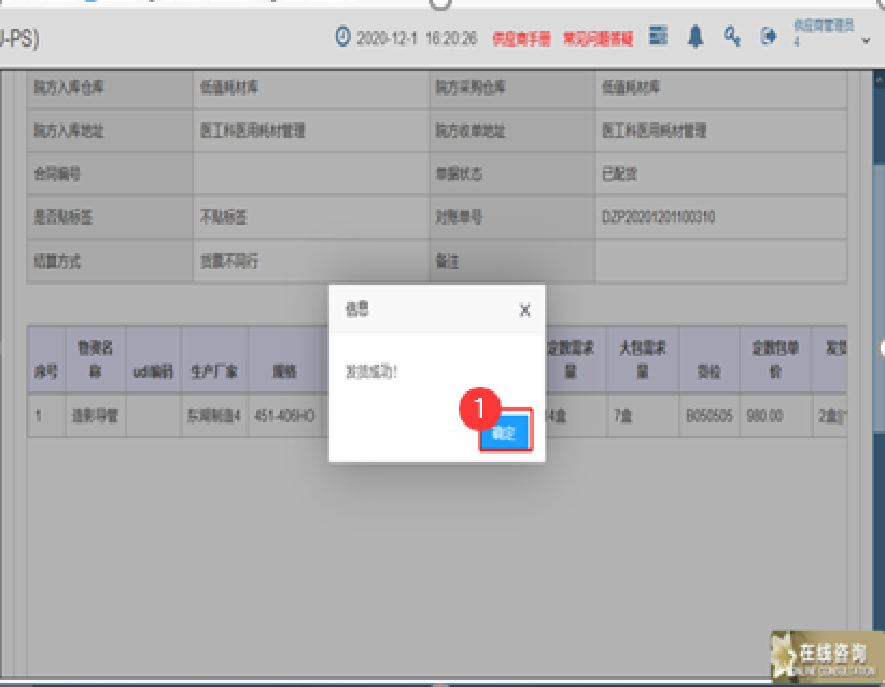Image resolution: width=885 pixels, height=687 pixels.
Task: Click the 大包需求量 column header
Action: point(642,359)
